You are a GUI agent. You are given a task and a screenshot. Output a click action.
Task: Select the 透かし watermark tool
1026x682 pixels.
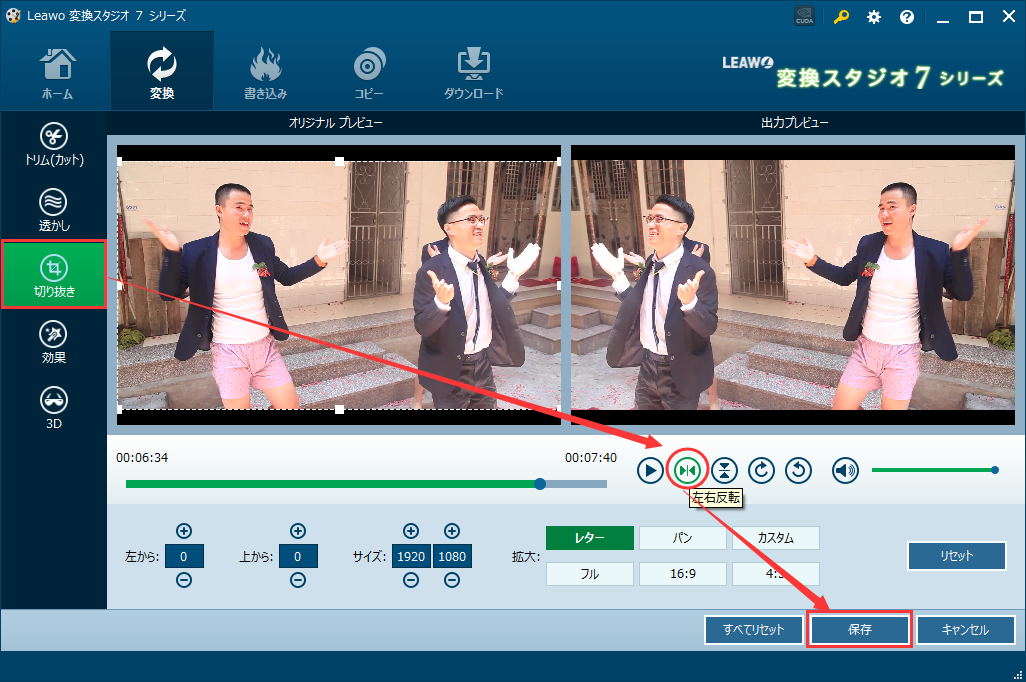(x=53, y=210)
